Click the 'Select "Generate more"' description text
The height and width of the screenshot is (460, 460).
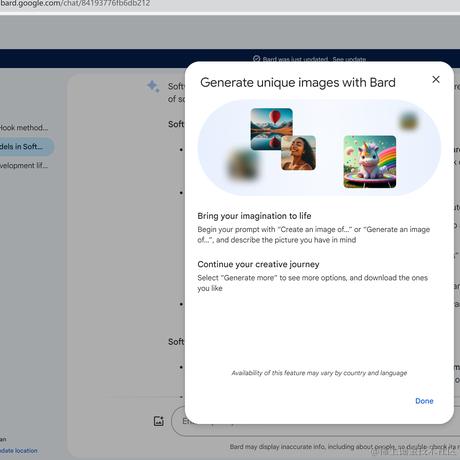(x=312, y=283)
